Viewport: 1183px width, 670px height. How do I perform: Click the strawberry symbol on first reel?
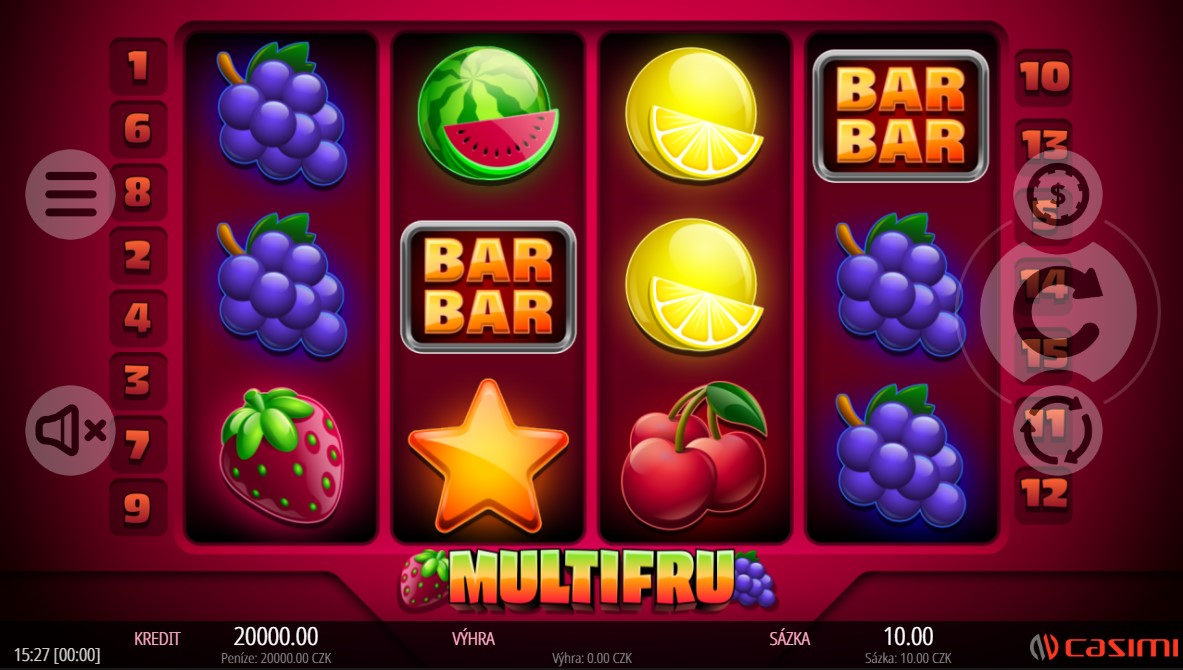pyautogui.click(x=281, y=455)
